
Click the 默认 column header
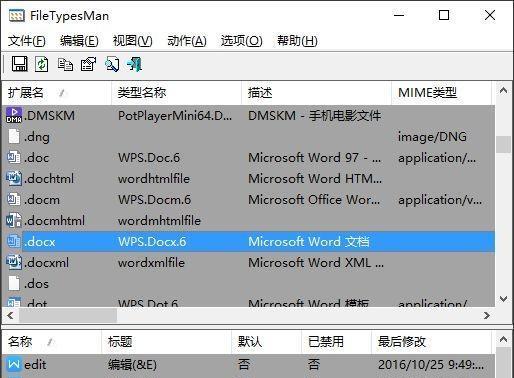tap(266, 342)
